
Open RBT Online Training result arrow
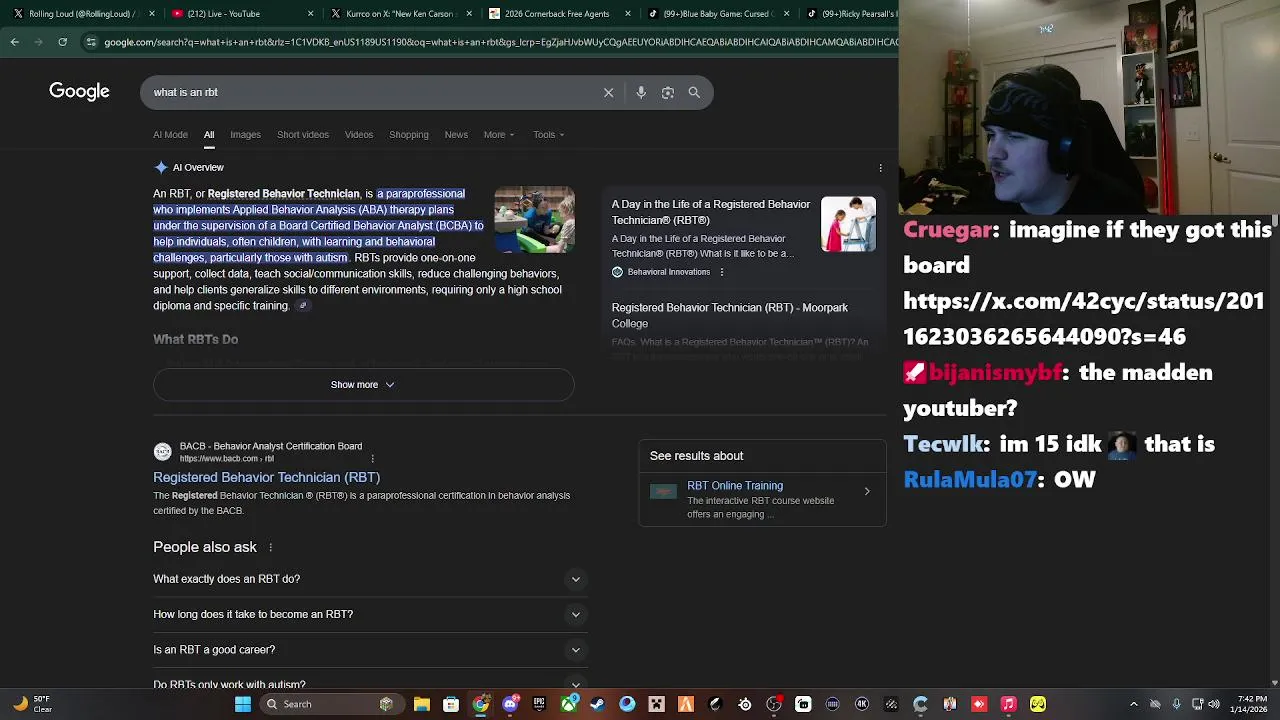[x=867, y=491]
